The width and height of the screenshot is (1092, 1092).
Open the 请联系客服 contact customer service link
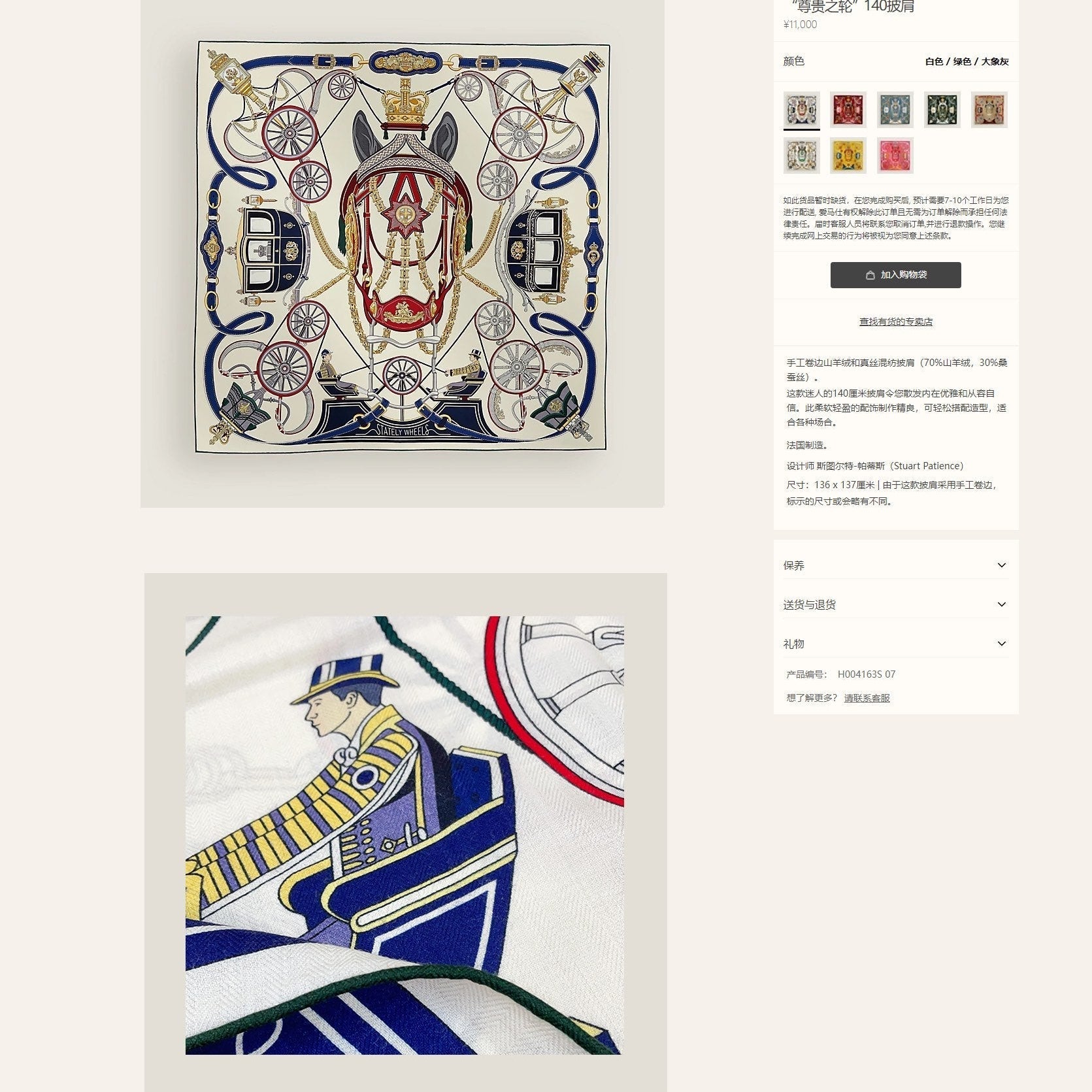867,698
